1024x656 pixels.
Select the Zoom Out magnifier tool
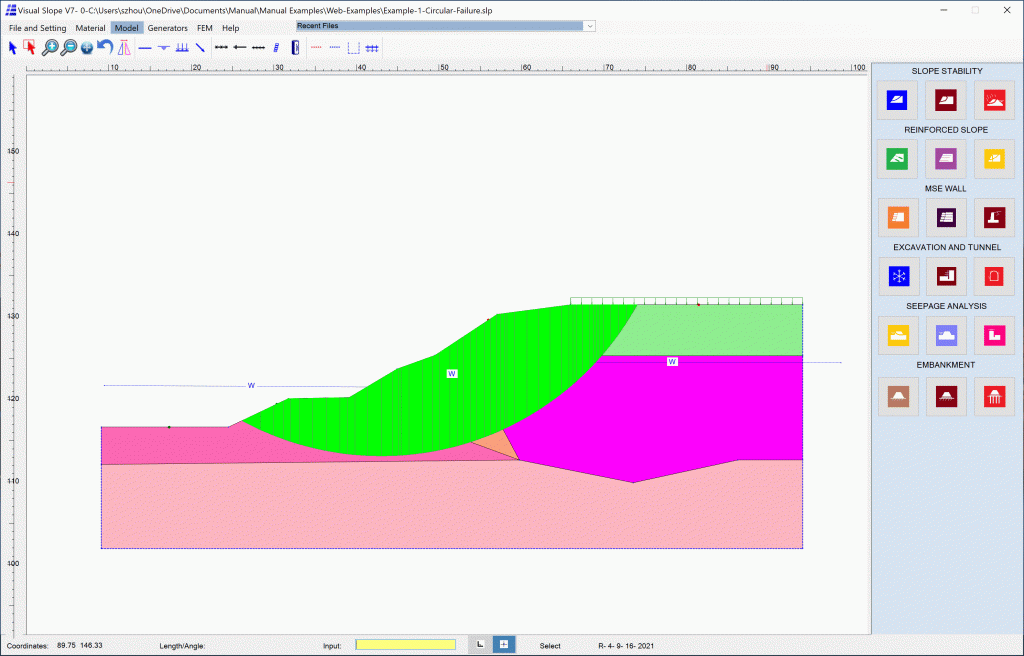click(69, 47)
